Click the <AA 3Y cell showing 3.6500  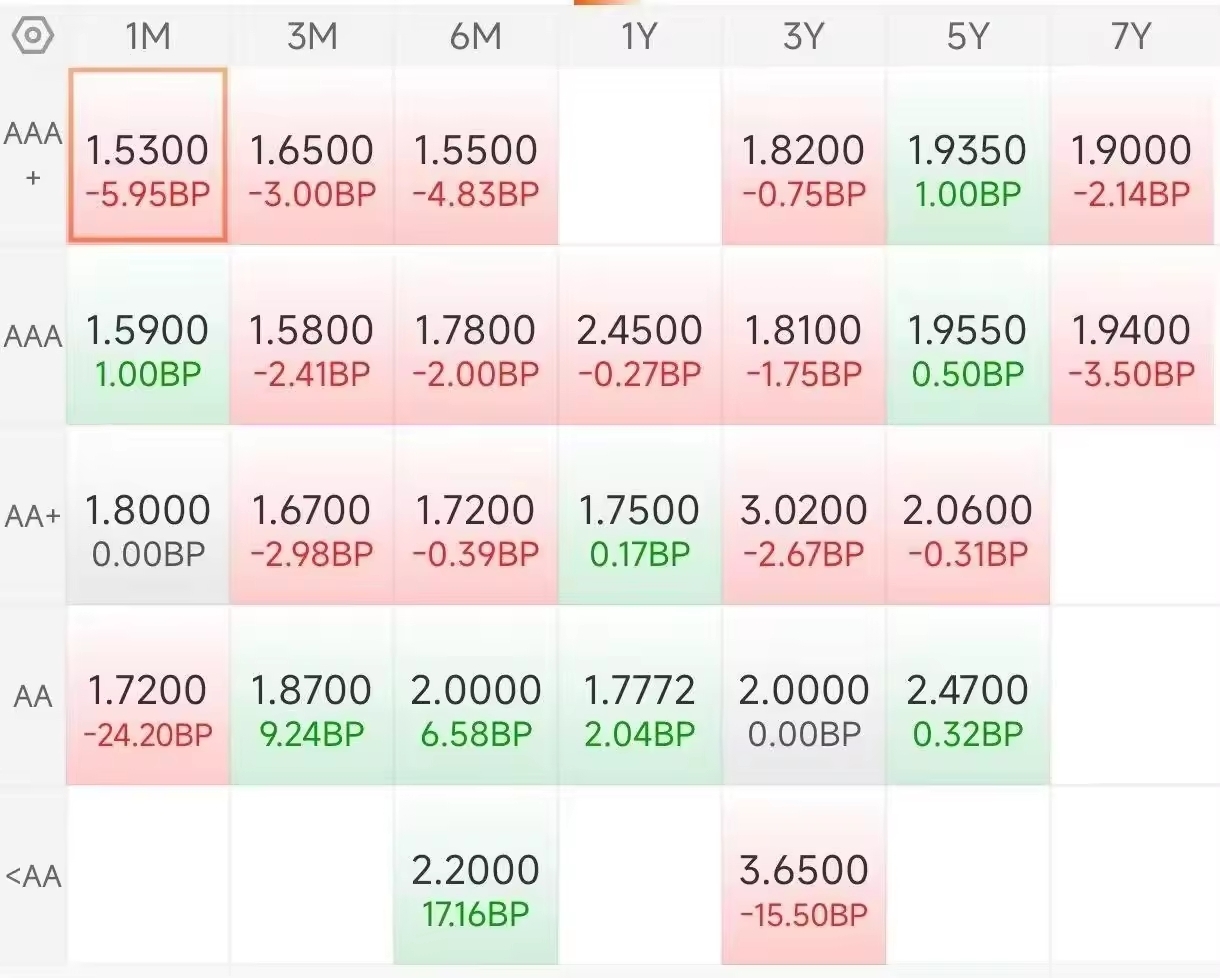click(804, 876)
